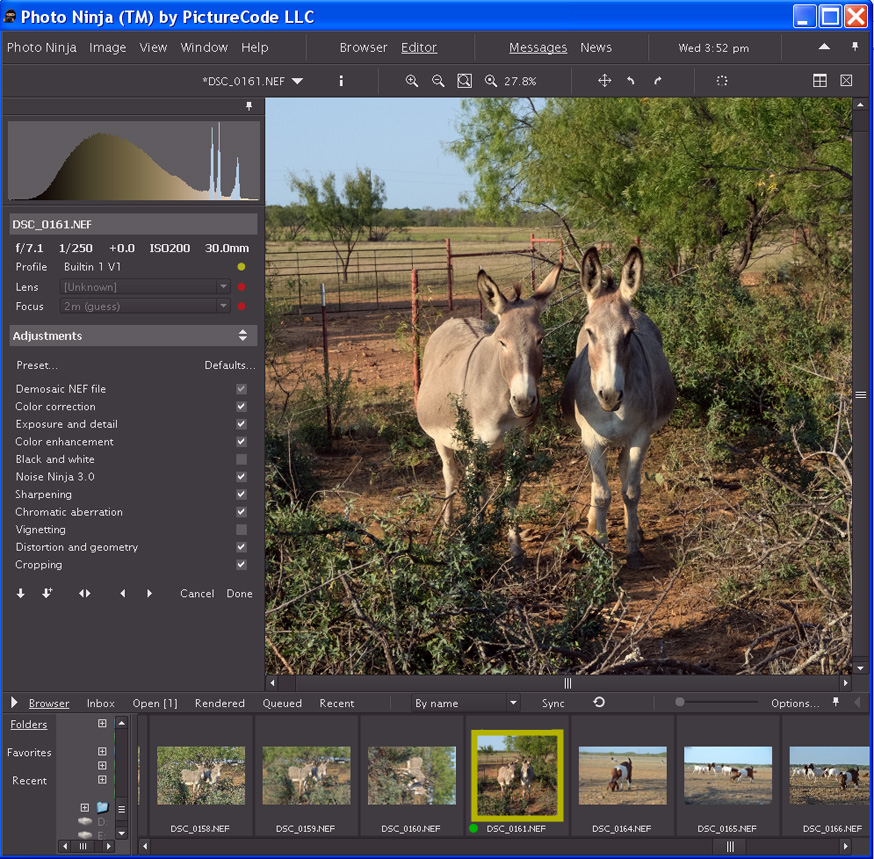Image resolution: width=874 pixels, height=859 pixels.
Task: Expand the Favorites tree node
Action: pos(102,751)
